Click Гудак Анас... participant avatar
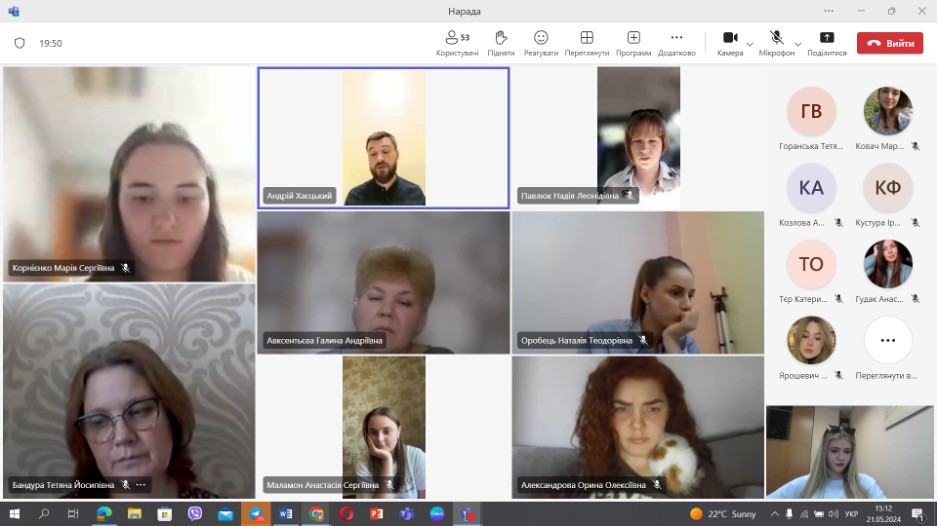 pos(888,264)
